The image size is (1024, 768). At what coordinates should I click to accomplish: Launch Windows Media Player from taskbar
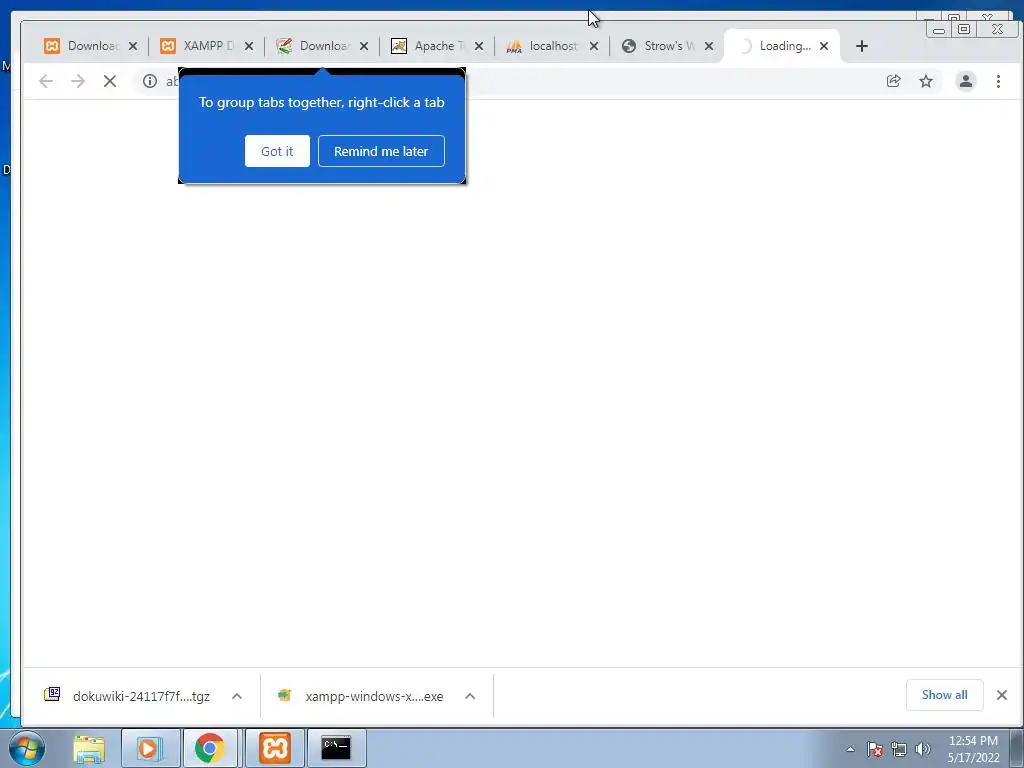(150, 748)
